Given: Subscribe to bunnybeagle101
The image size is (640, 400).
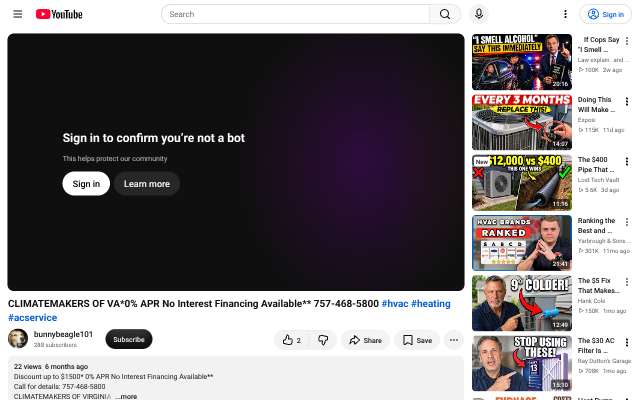Looking at the screenshot, I should point(129,339).
